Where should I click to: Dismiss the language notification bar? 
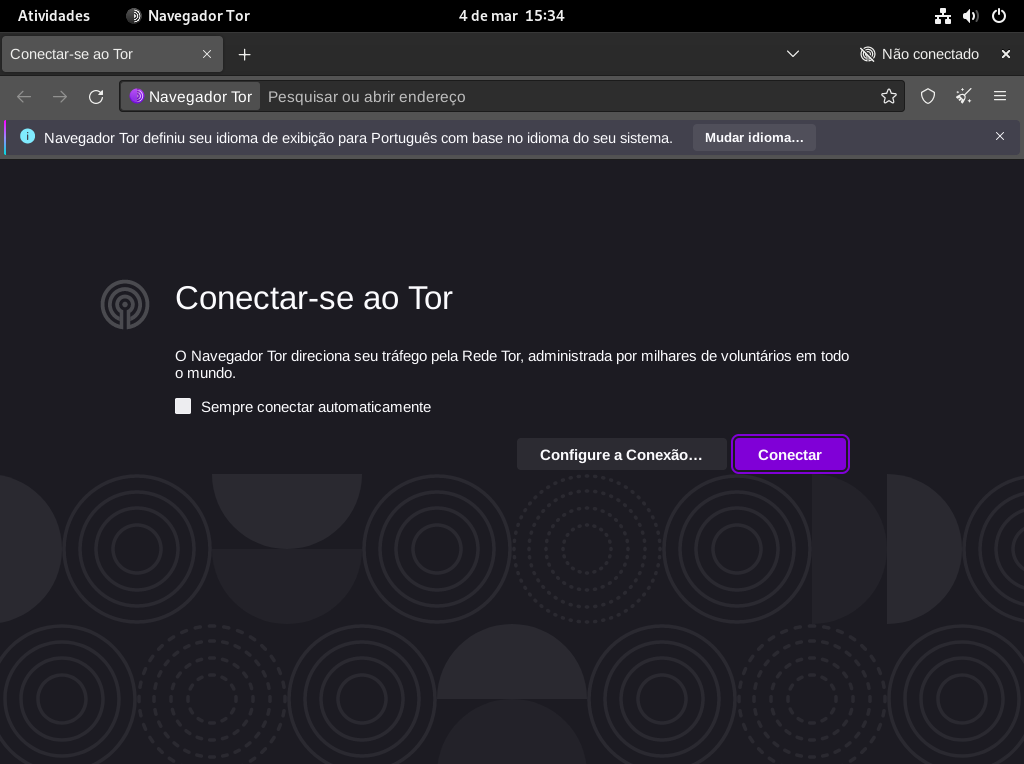[x=999, y=136]
